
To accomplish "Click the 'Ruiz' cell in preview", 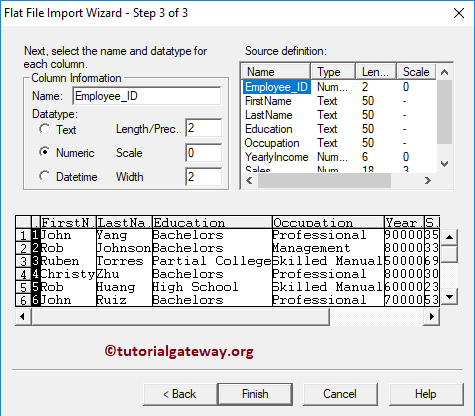I will (x=124, y=300).
